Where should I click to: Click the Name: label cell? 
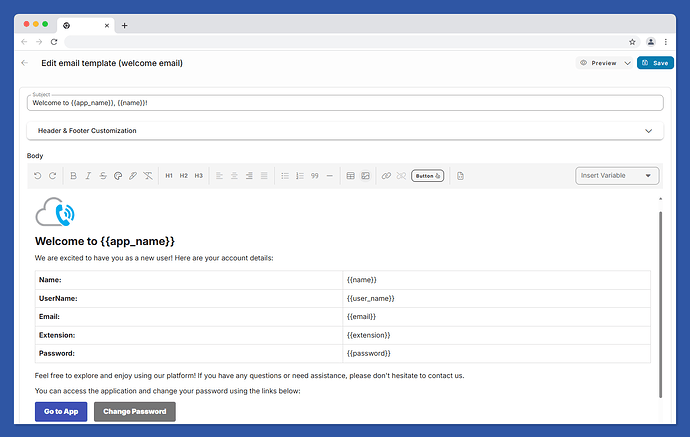pos(189,280)
